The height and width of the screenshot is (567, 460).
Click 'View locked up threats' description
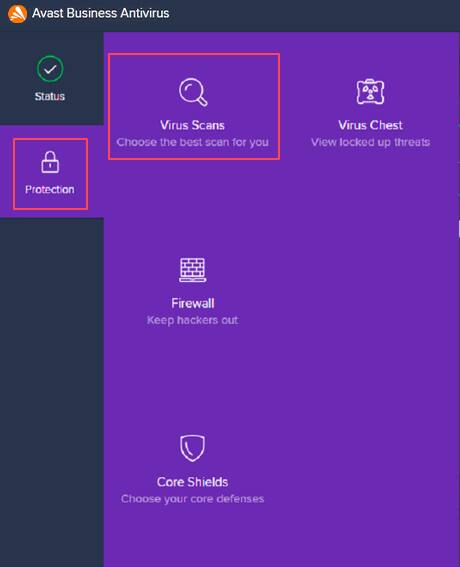[370, 142]
